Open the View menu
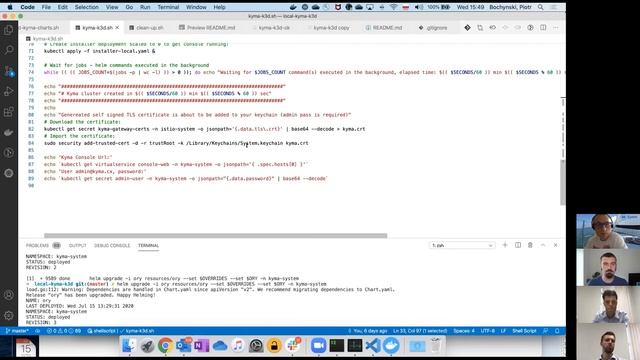Image resolution: width=640 pixels, height=360 pixels. [112, 7]
